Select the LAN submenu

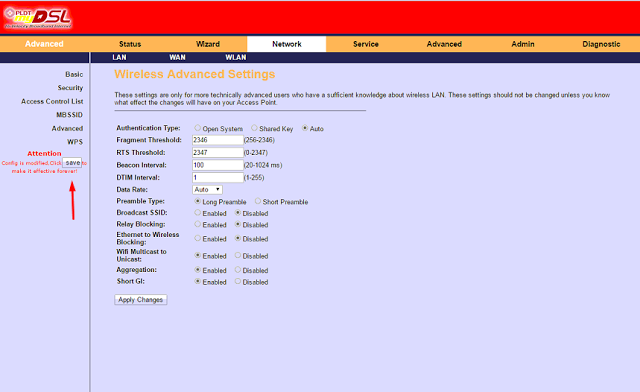coord(119,57)
